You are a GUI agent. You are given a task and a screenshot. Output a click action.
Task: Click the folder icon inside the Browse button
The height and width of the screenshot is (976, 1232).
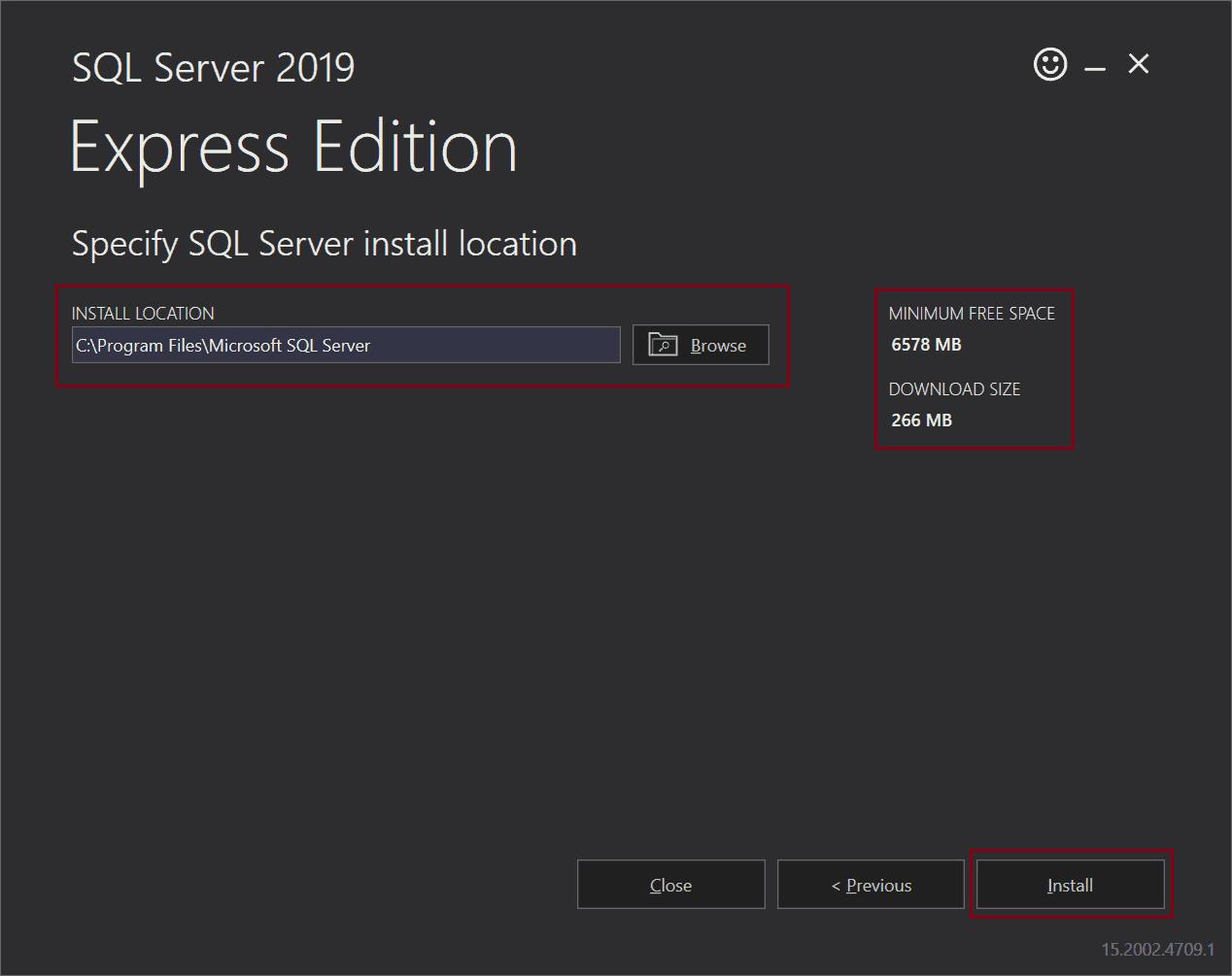(663, 345)
